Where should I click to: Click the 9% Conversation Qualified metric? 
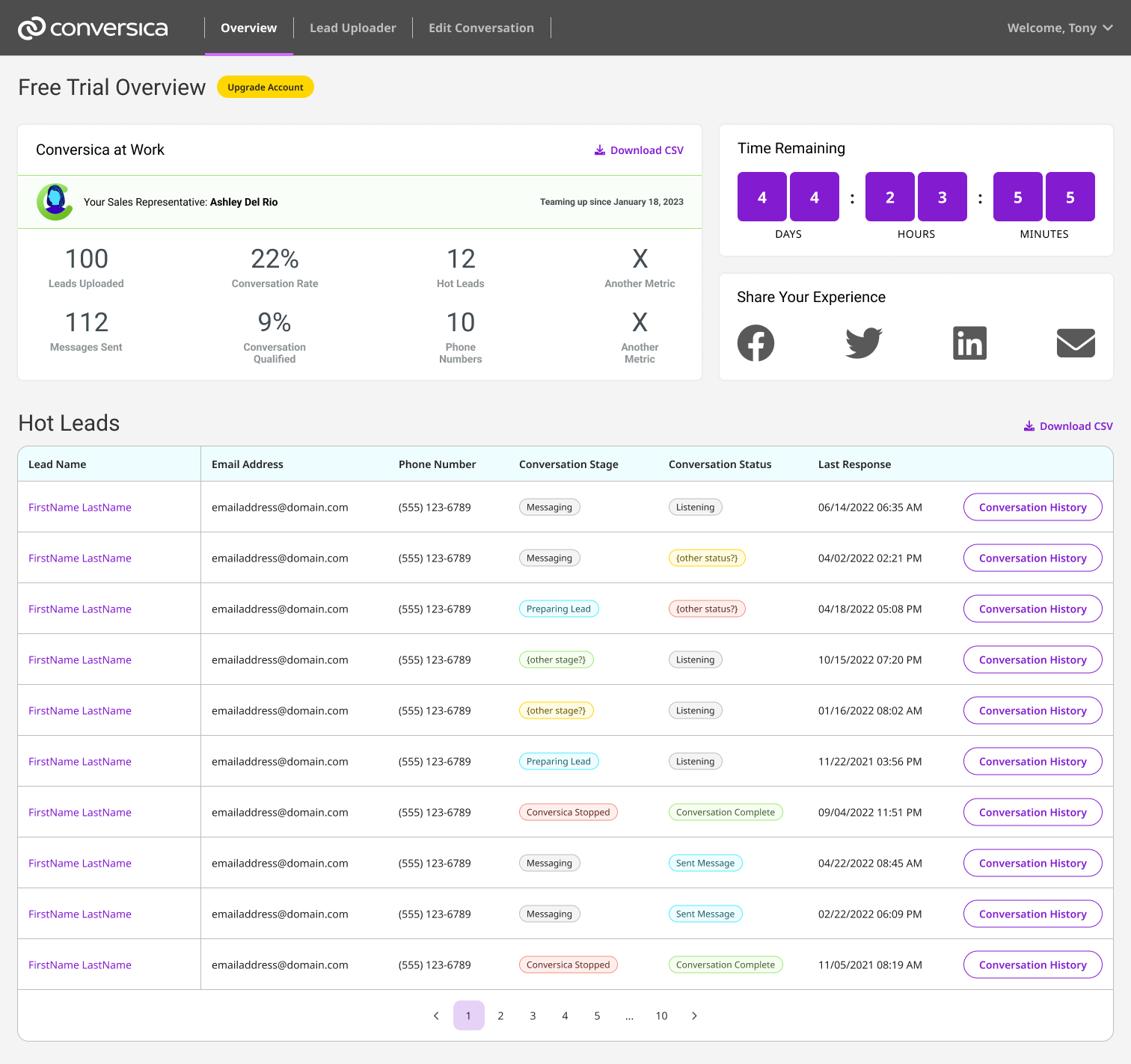(275, 336)
